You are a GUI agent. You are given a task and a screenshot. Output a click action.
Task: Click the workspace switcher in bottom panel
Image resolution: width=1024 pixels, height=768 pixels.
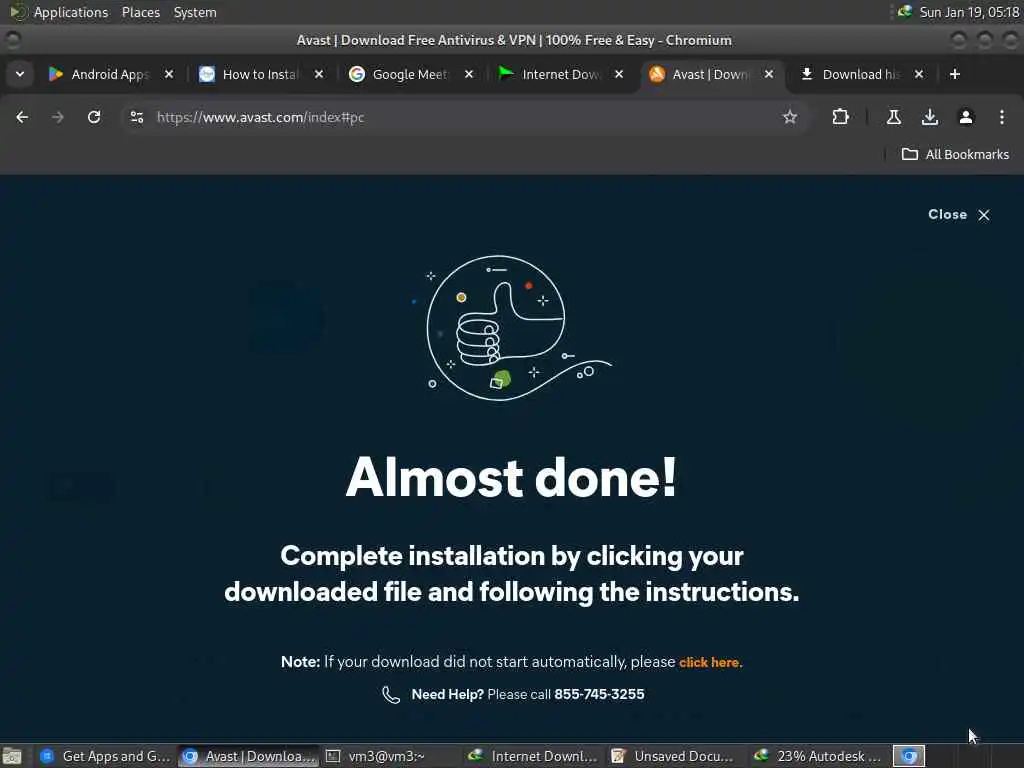tap(909, 756)
